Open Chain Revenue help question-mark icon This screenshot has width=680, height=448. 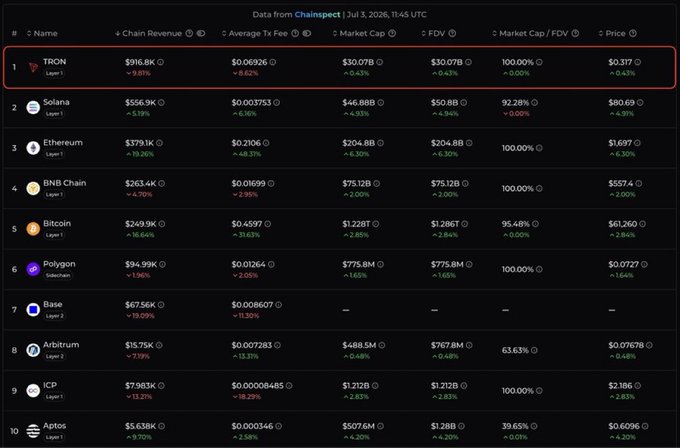click(x=189, y=33)
